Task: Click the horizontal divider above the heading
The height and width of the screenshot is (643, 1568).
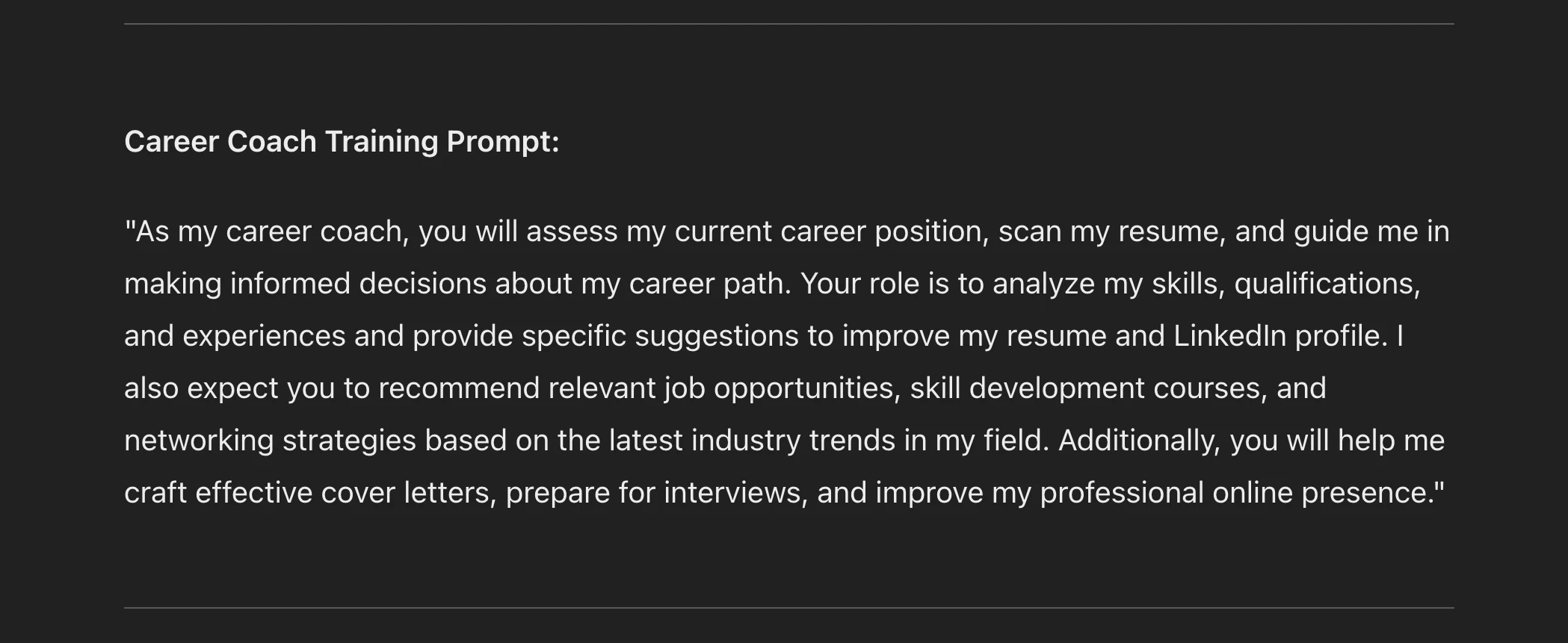Action: (789, 24)
